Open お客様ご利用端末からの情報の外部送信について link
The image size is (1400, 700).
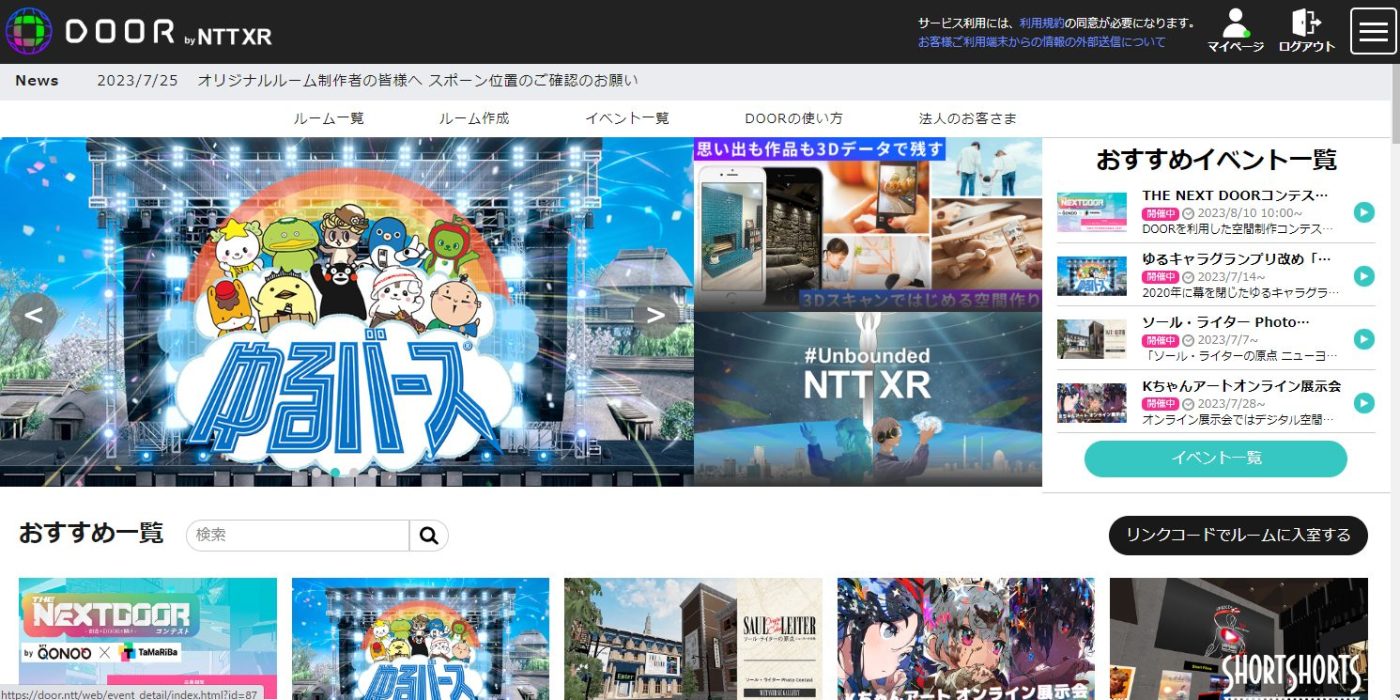[1042, 42]
